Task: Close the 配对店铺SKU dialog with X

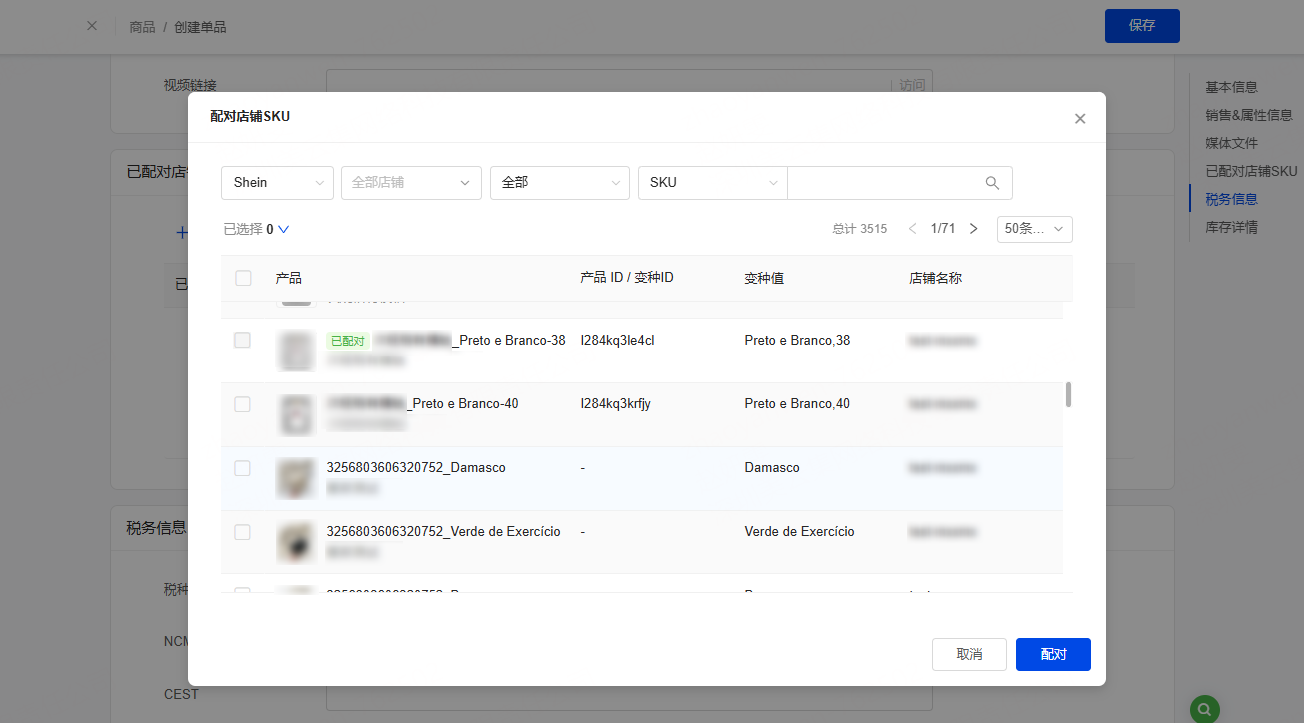Action: click(1079, 118)
